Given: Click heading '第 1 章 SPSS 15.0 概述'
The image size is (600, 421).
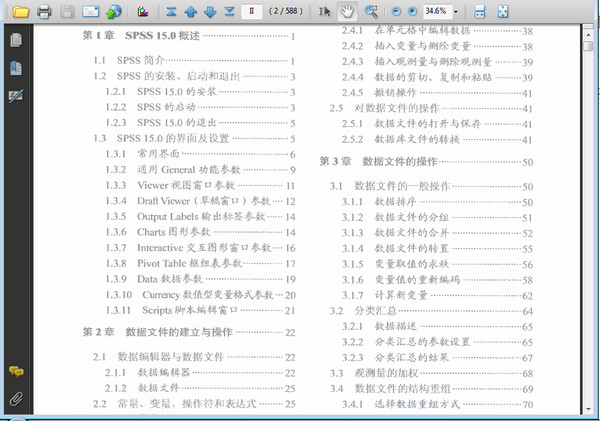Looking at the screenshot, I should click(141, 36).
